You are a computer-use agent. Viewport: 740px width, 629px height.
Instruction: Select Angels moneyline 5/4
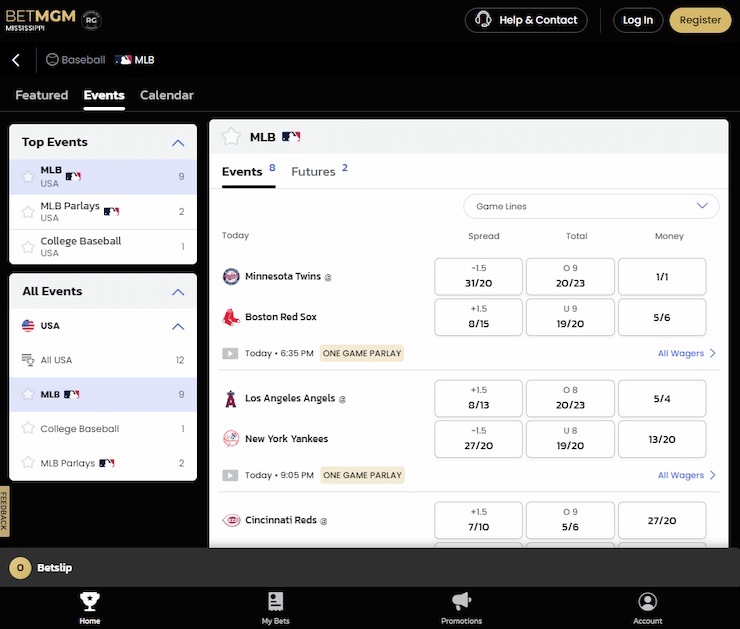coord(662,398)
